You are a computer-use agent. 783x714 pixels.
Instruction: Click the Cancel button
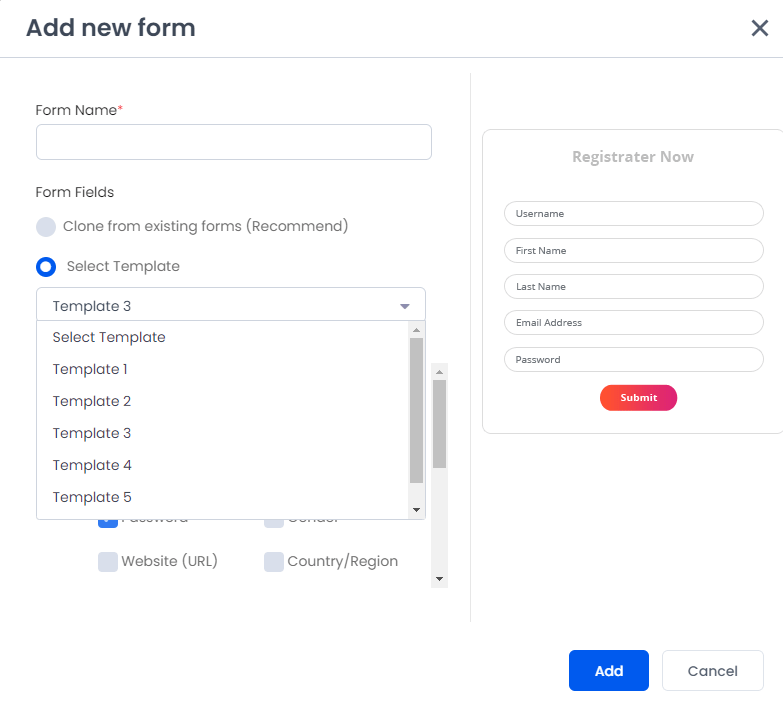click(x=713, y=671)
